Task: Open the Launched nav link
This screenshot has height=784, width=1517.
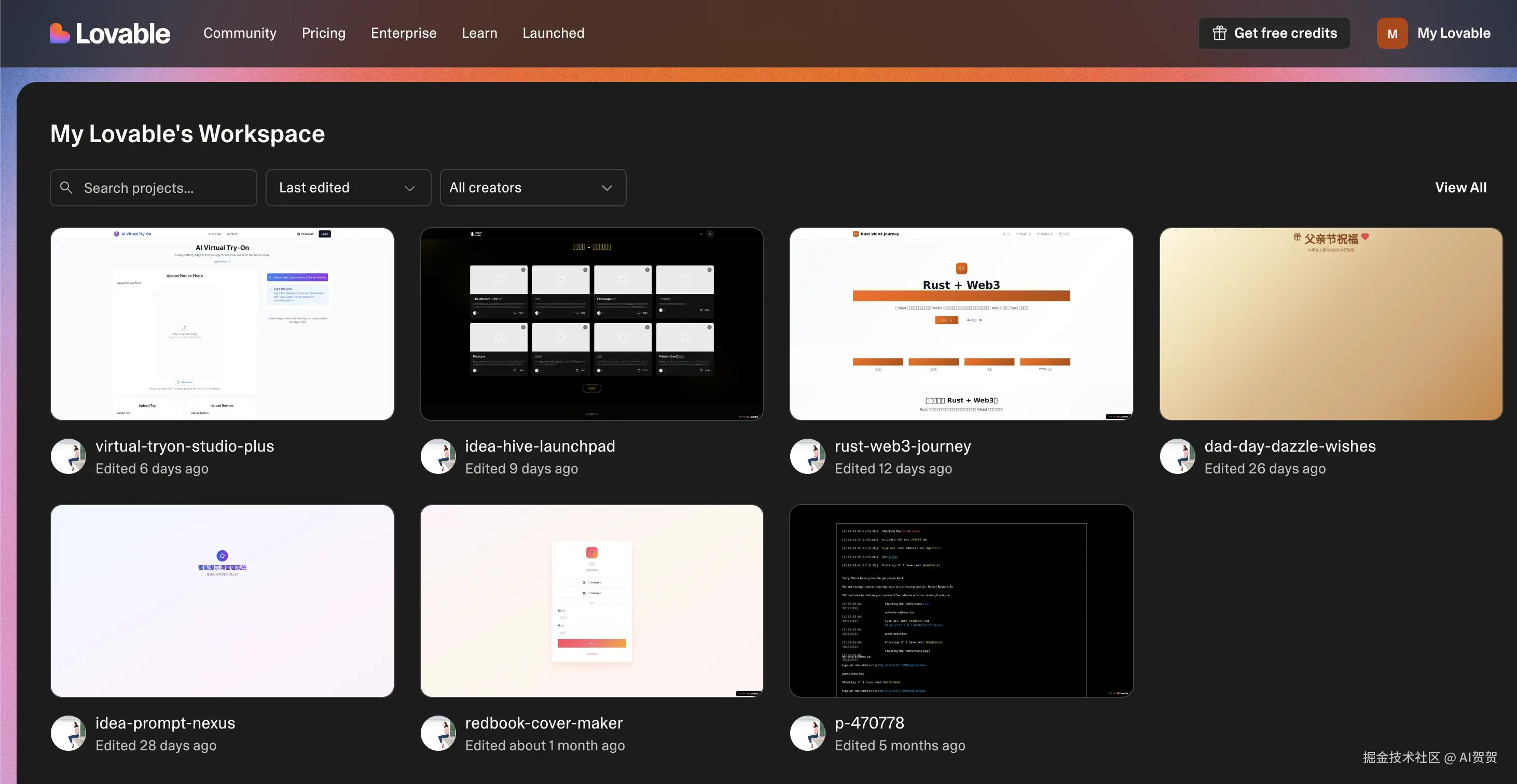Action: (553, 33)
